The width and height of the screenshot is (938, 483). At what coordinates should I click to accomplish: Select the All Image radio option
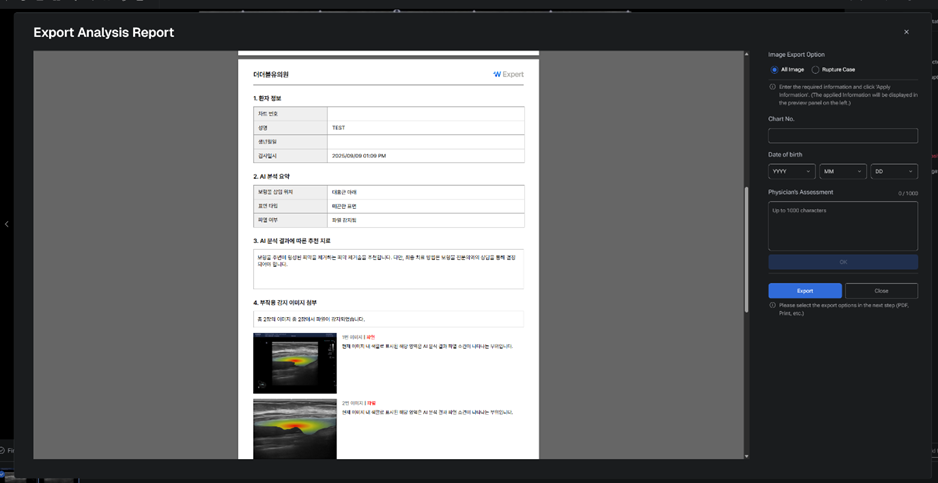775,70
